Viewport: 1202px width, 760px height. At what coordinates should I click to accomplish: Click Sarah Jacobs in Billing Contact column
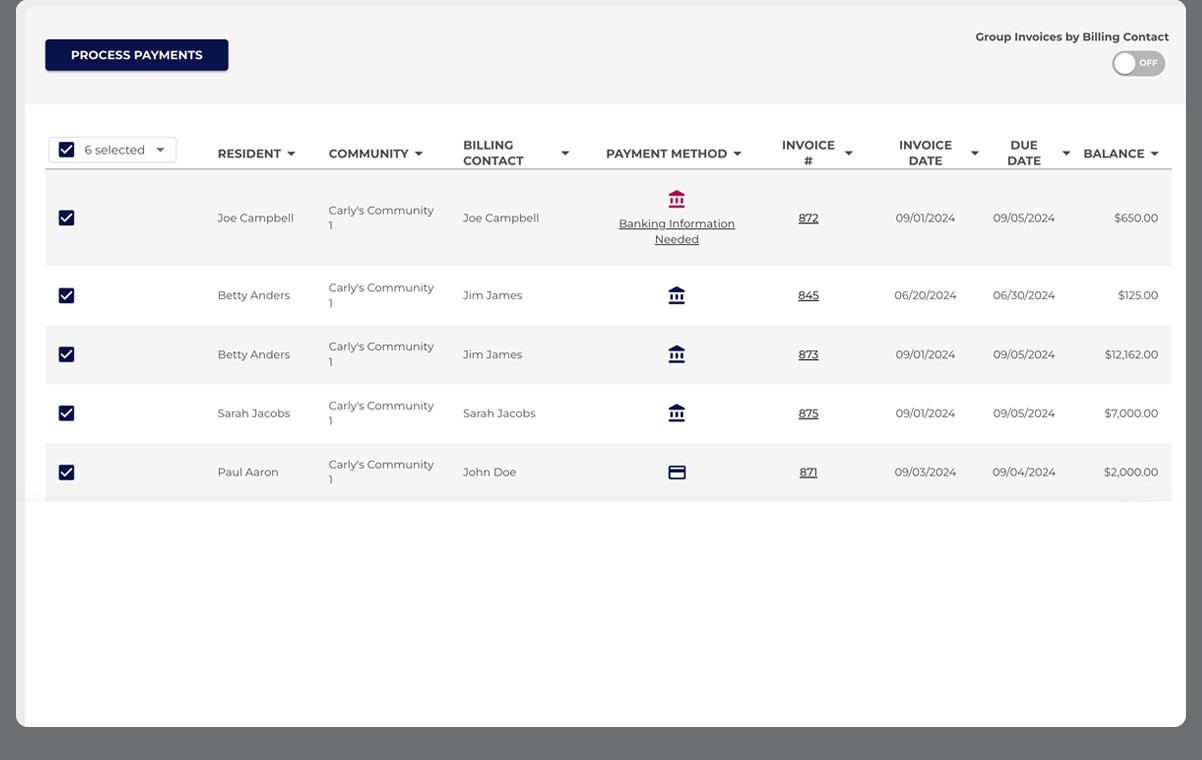(499, 413)
